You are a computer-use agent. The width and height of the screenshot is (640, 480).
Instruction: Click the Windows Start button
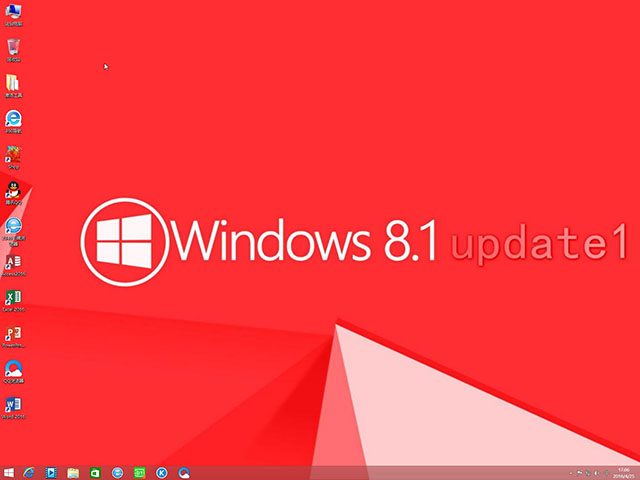tap(9, 472)
